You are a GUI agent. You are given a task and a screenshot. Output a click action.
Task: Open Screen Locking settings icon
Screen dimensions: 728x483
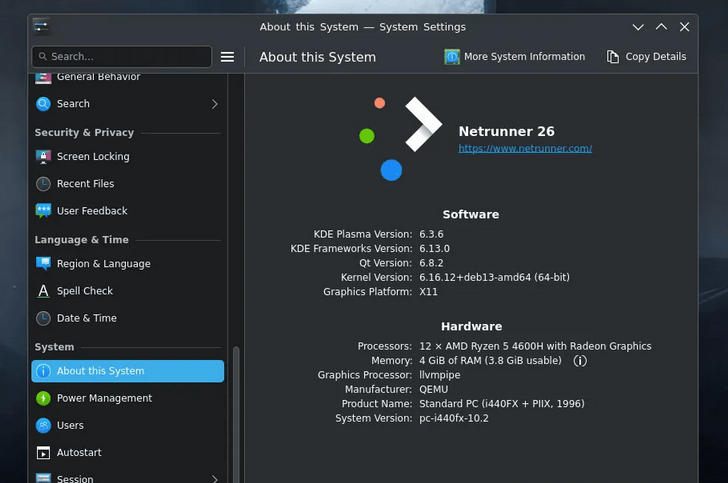[x=43, y=157]
